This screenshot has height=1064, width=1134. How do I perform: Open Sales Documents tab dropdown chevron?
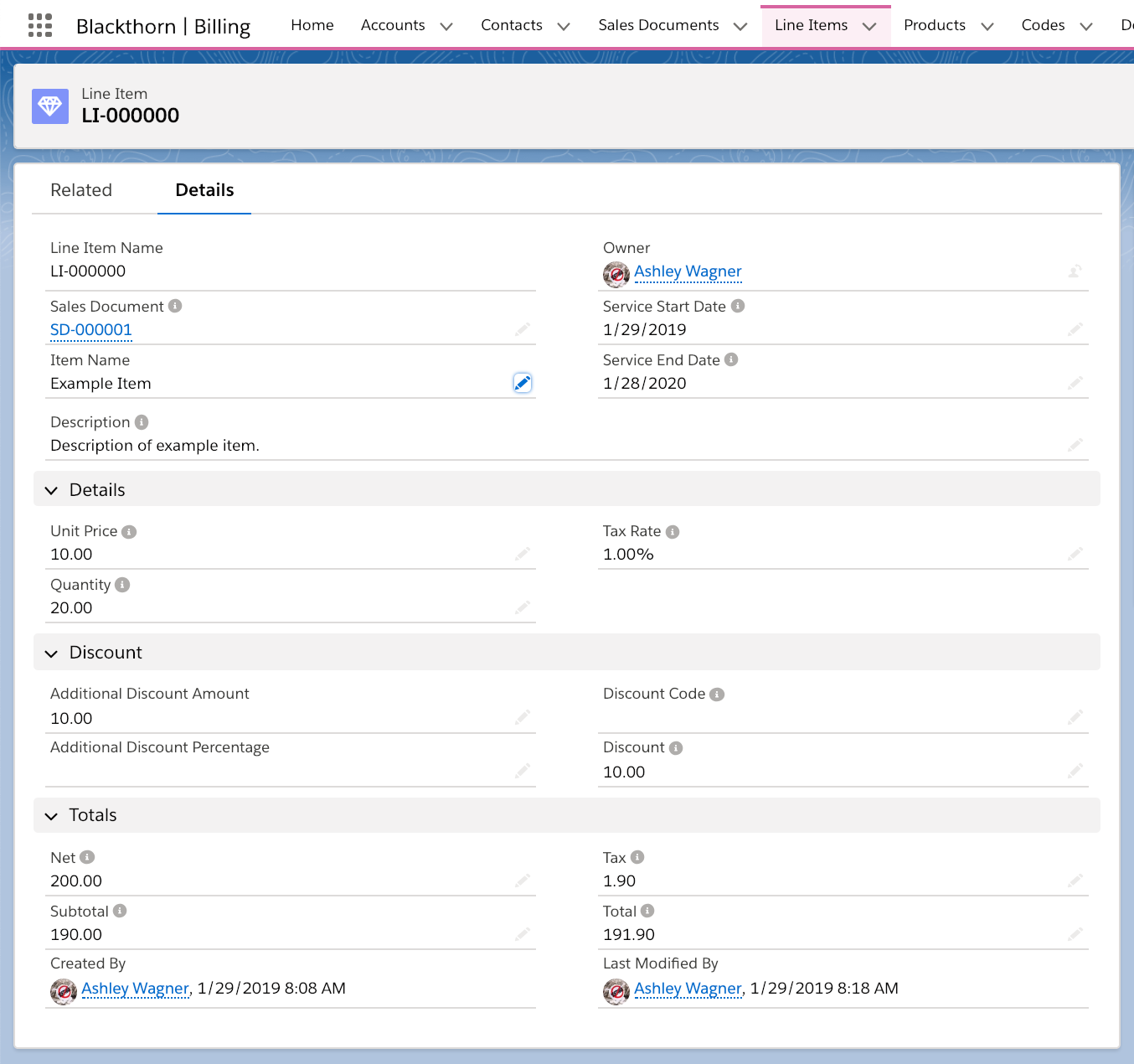[x=740, y=26]
